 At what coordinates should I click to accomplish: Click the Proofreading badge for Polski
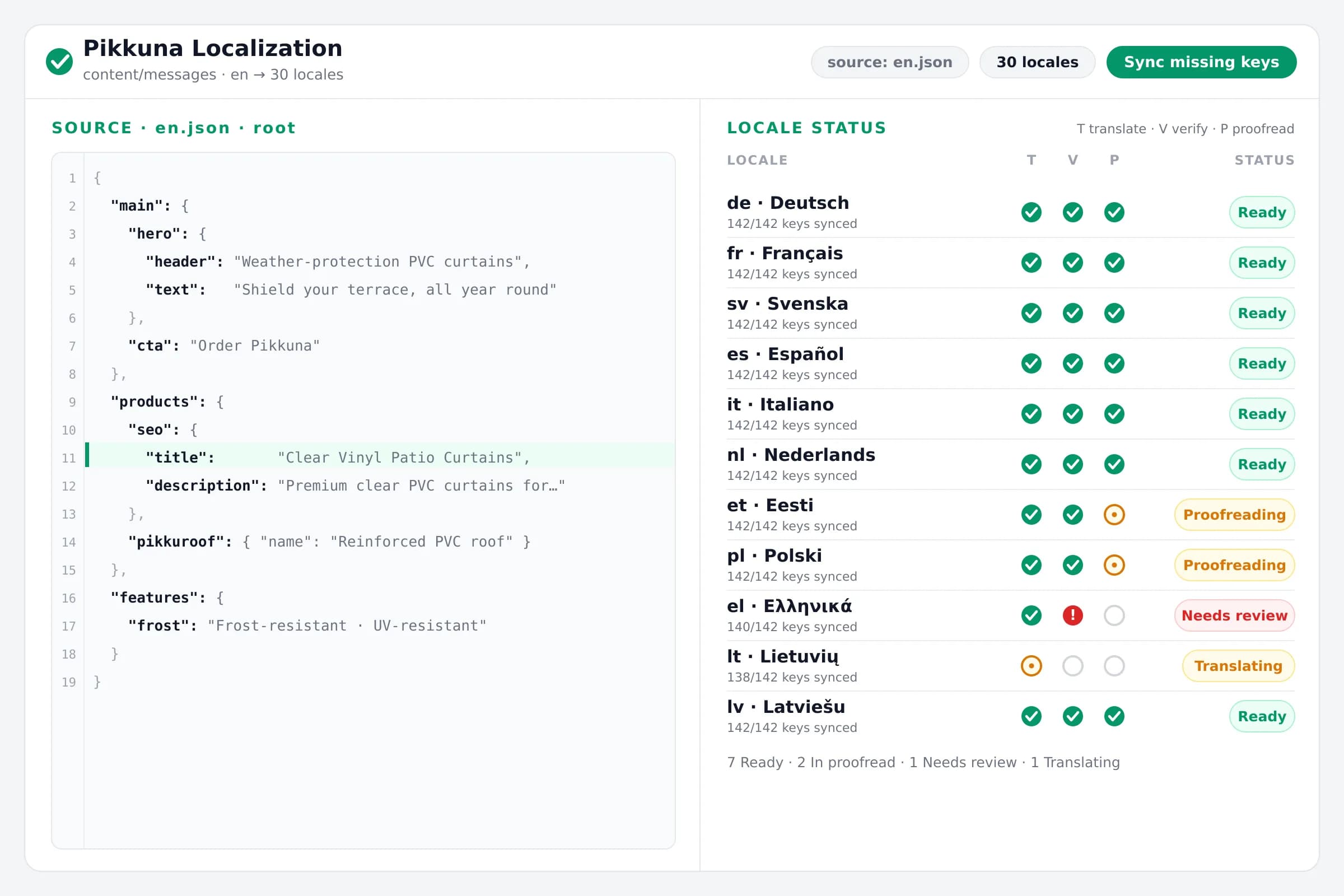click(1234, 565)
